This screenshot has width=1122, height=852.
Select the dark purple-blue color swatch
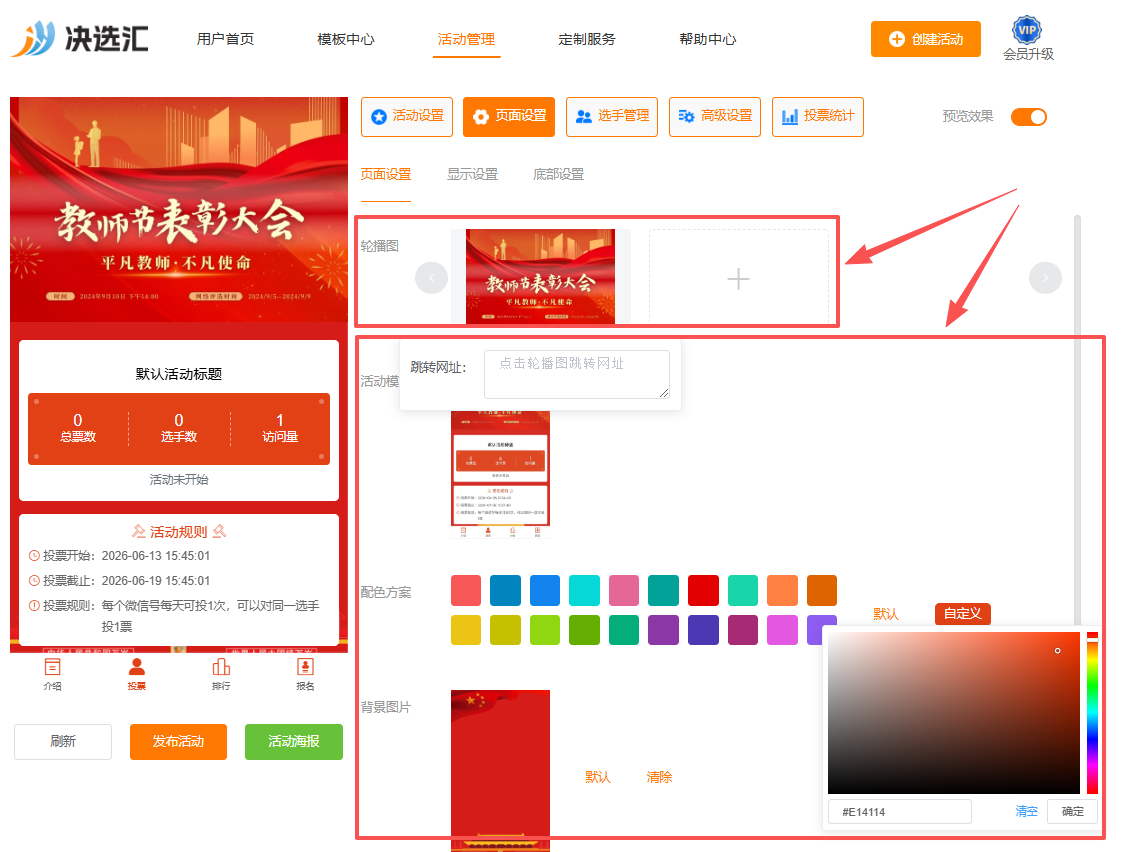(703, 630)
